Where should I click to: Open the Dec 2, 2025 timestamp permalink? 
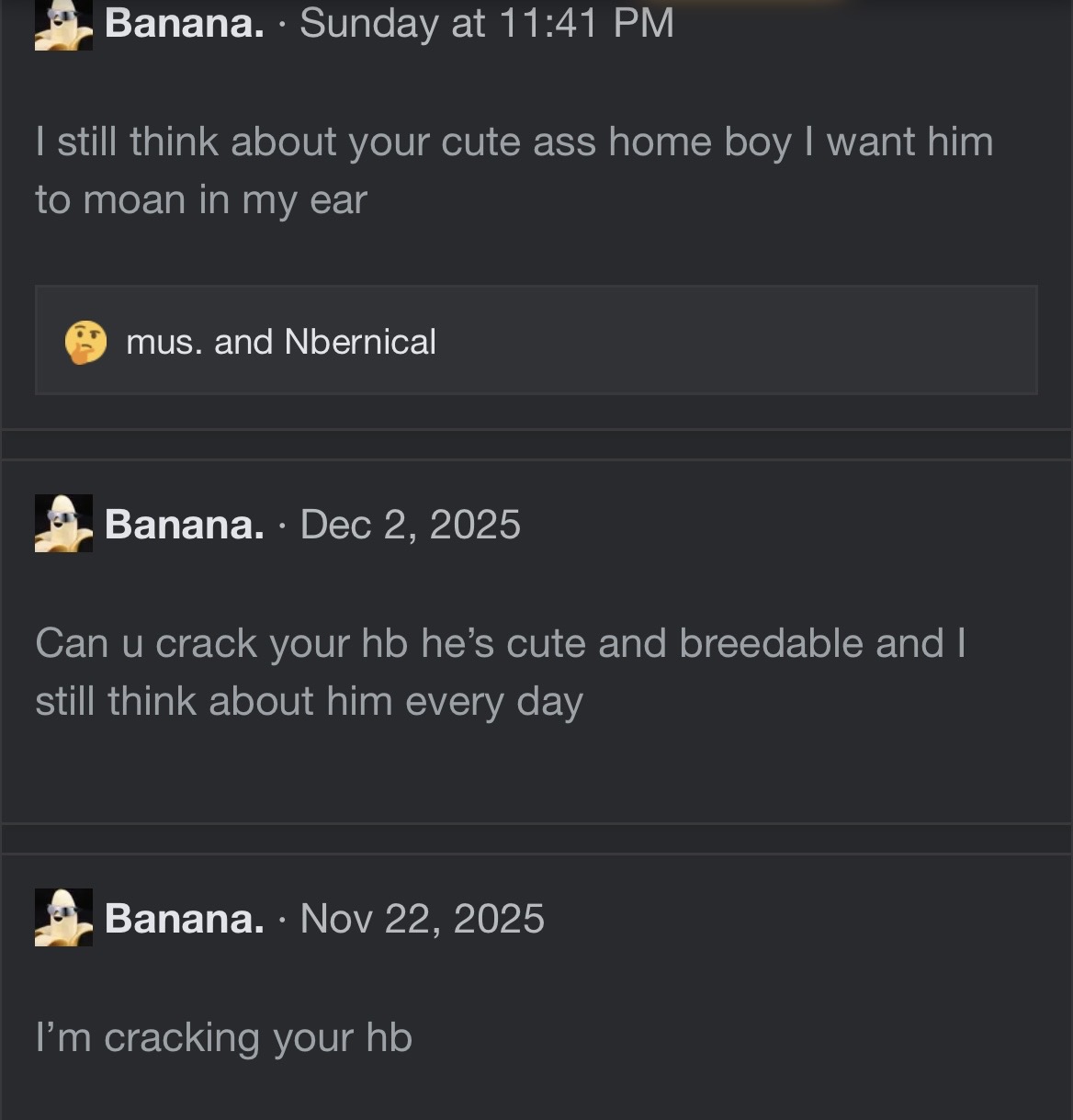click(410, 525)
